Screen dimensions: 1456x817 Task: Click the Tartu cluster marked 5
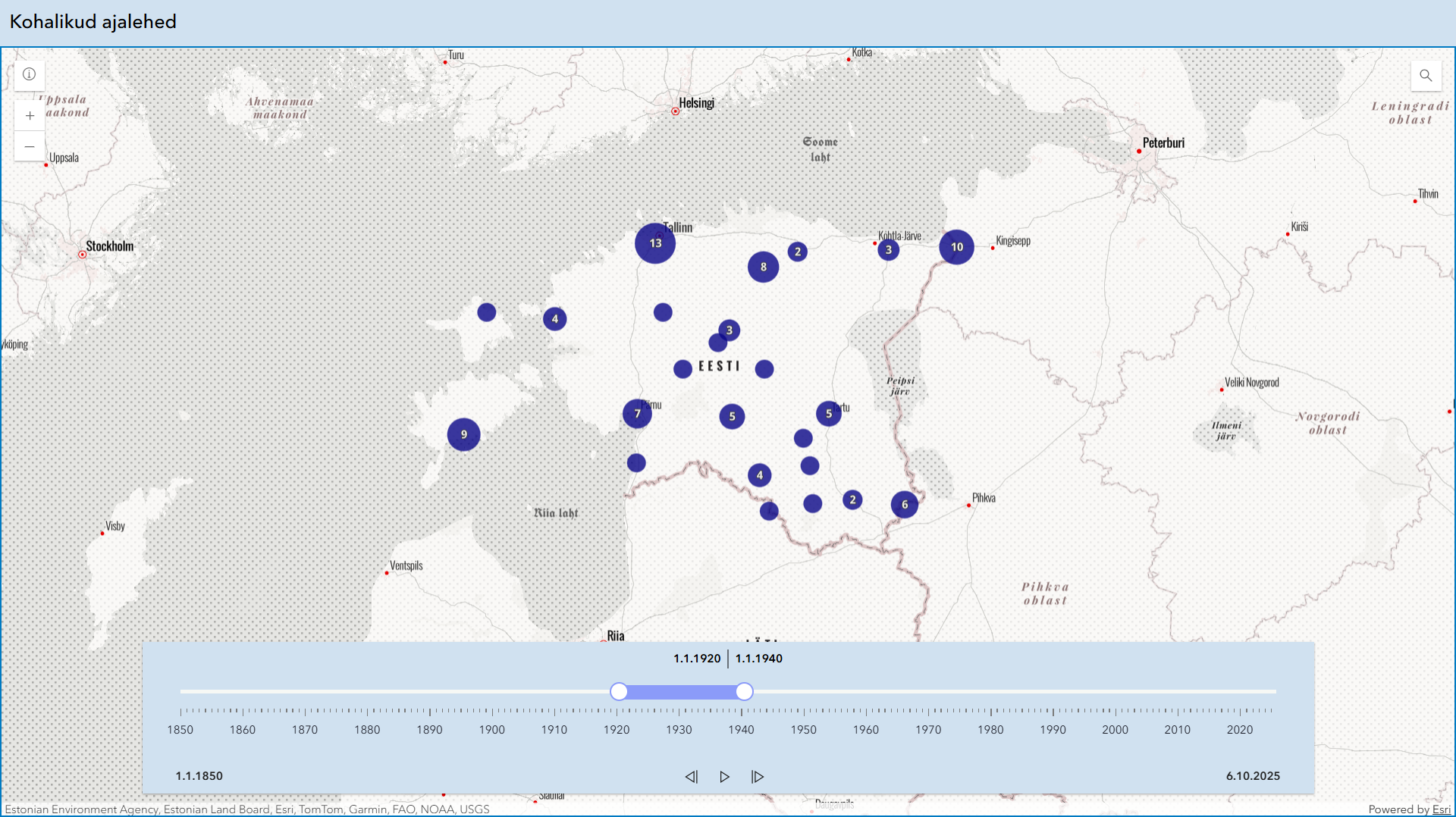[828, 414]
